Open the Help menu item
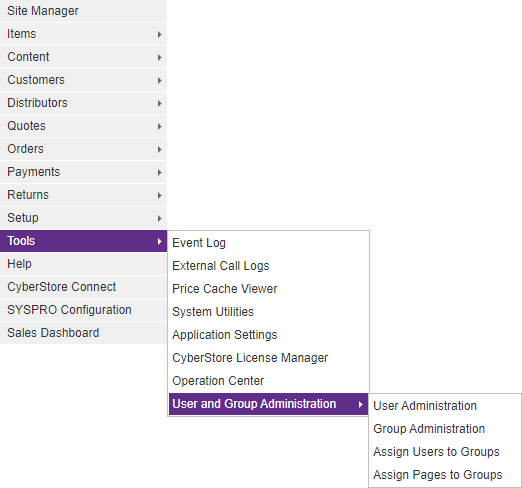This screenshot has width=522, height=488. [x=83, y=264]
